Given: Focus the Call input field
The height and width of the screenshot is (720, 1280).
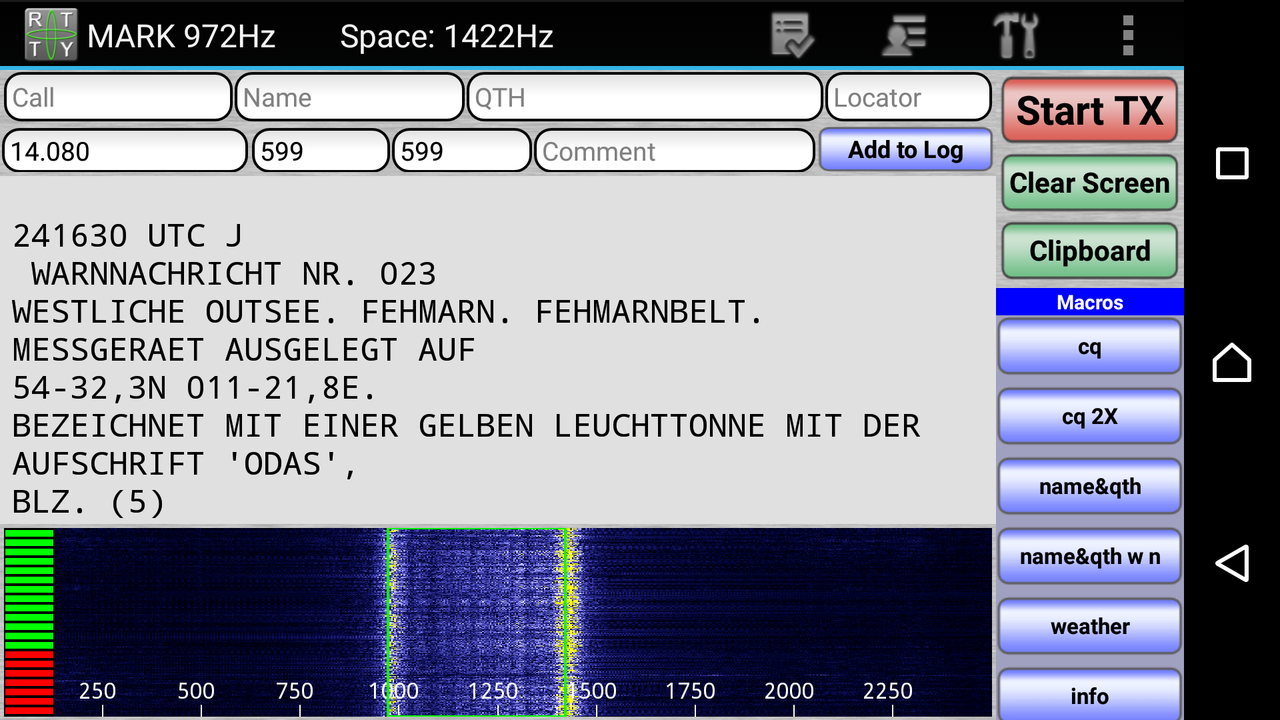Looking at the screenshot, I should tap(118, 98).
